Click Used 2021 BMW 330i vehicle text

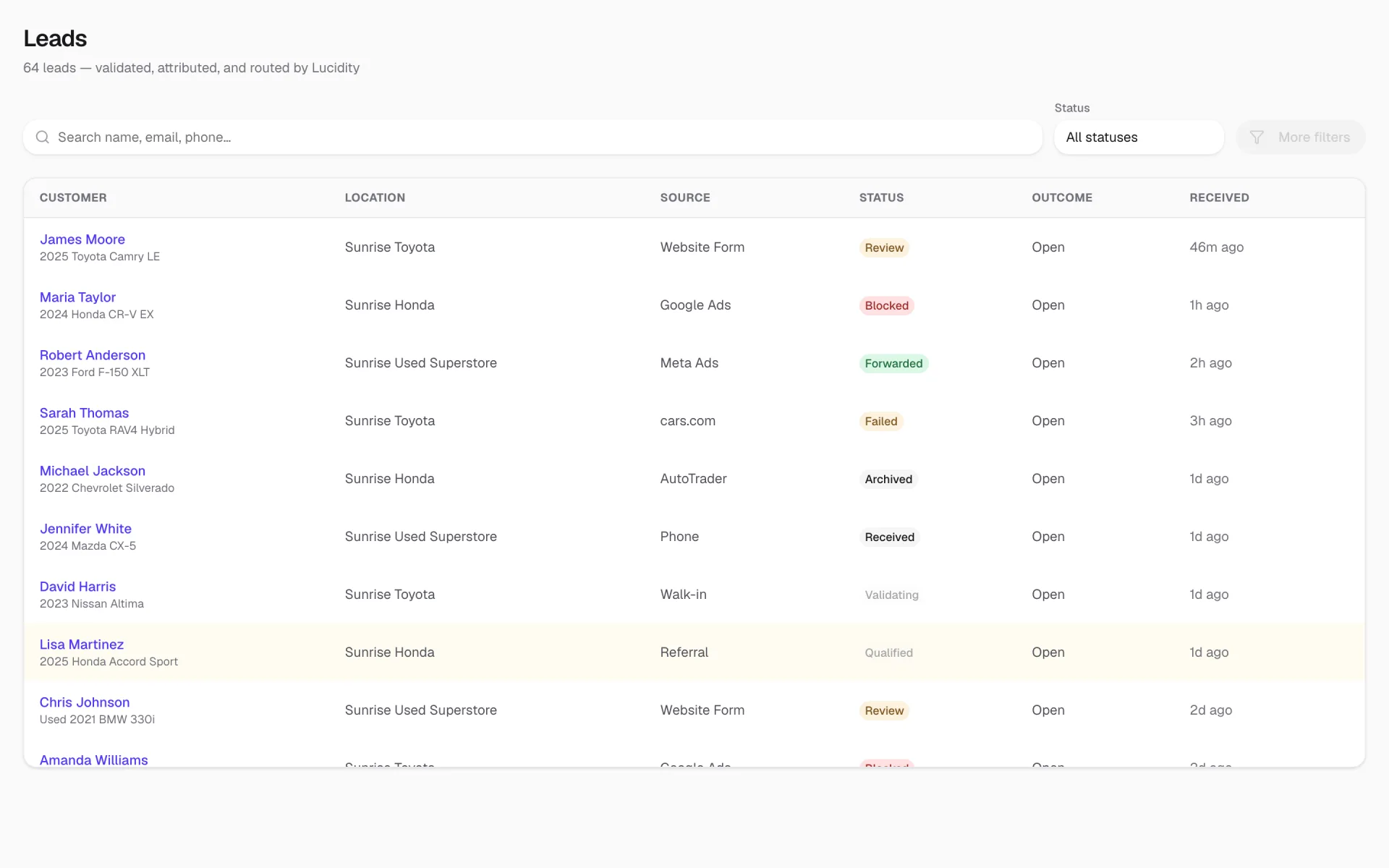(x=97, y=720)
